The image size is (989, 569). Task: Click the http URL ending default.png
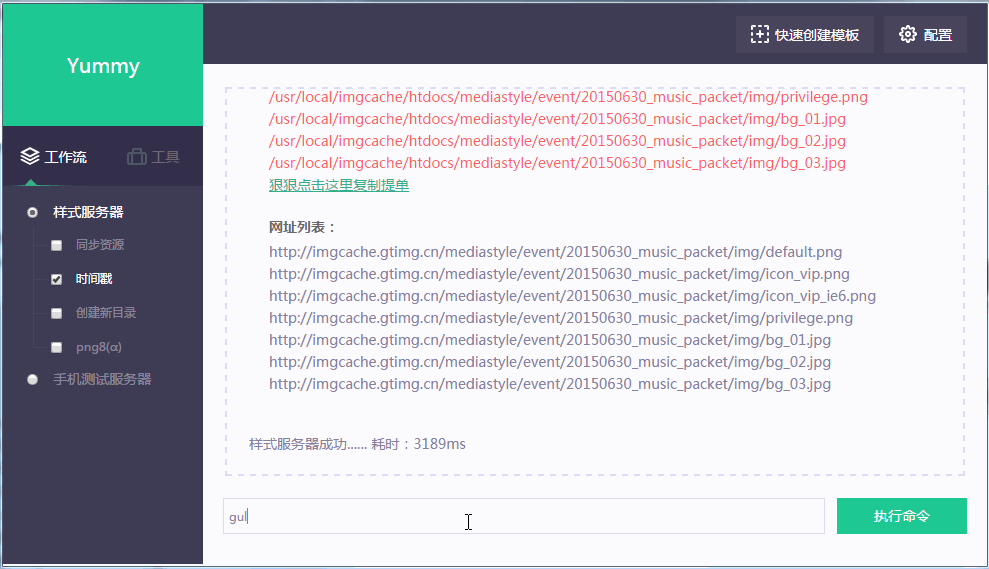coord(556,252)
